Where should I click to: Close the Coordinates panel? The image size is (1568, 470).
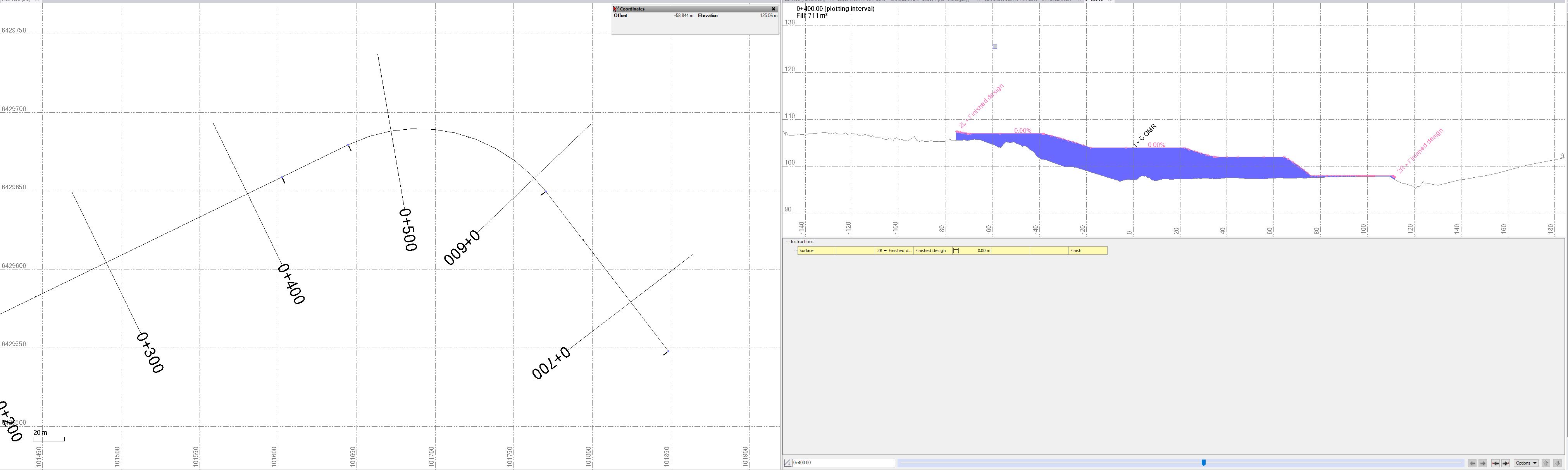(774, 9)
